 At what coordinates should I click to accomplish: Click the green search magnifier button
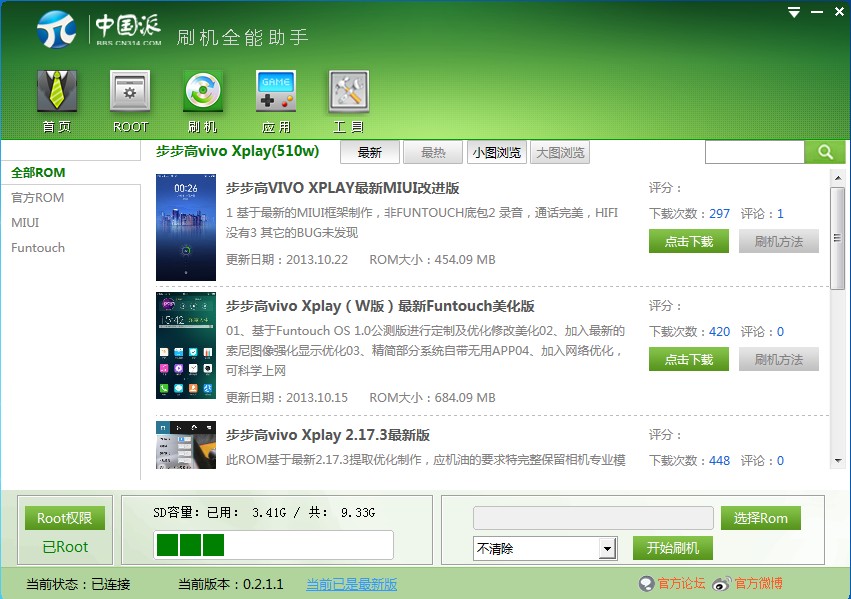825,152
